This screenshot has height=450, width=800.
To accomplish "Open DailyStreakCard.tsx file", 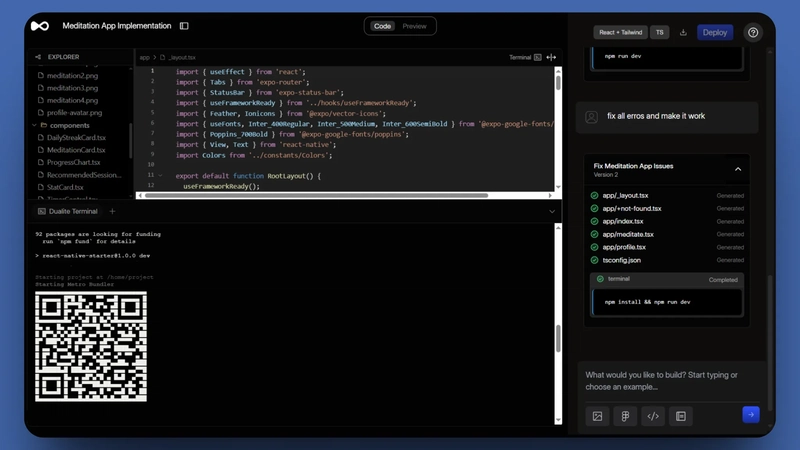I will click(76, 138).
